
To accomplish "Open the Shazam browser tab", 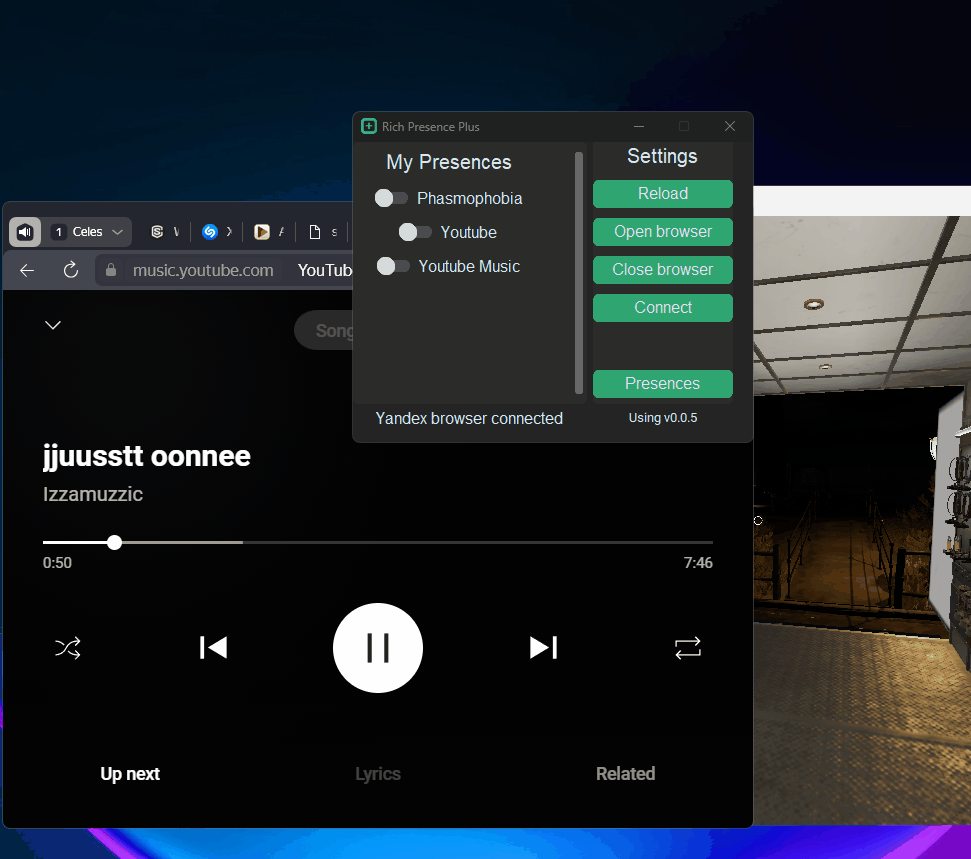I will 210,232.
